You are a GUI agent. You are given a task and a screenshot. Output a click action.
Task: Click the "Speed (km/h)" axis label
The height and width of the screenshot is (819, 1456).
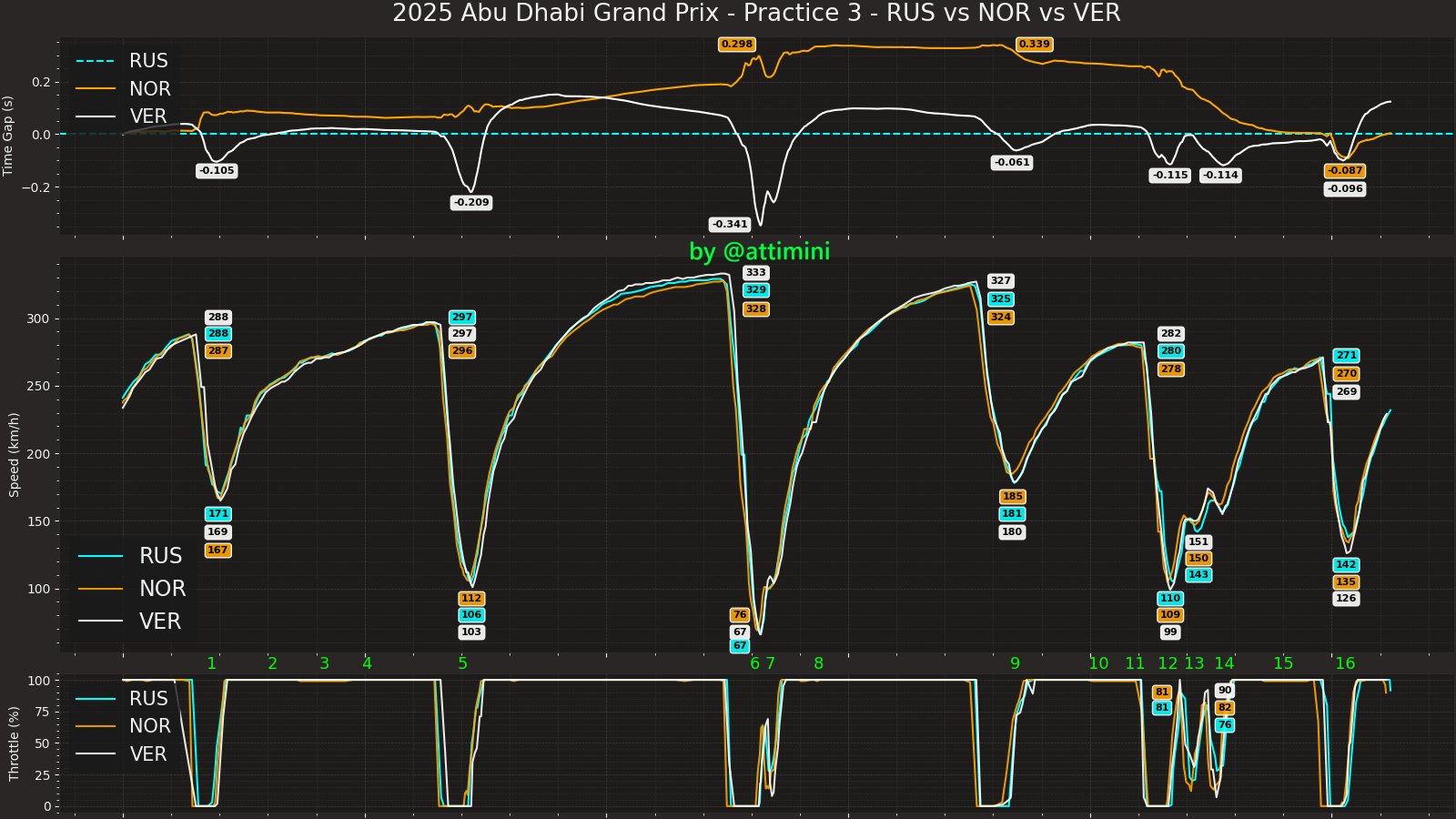tap(14, 454)
